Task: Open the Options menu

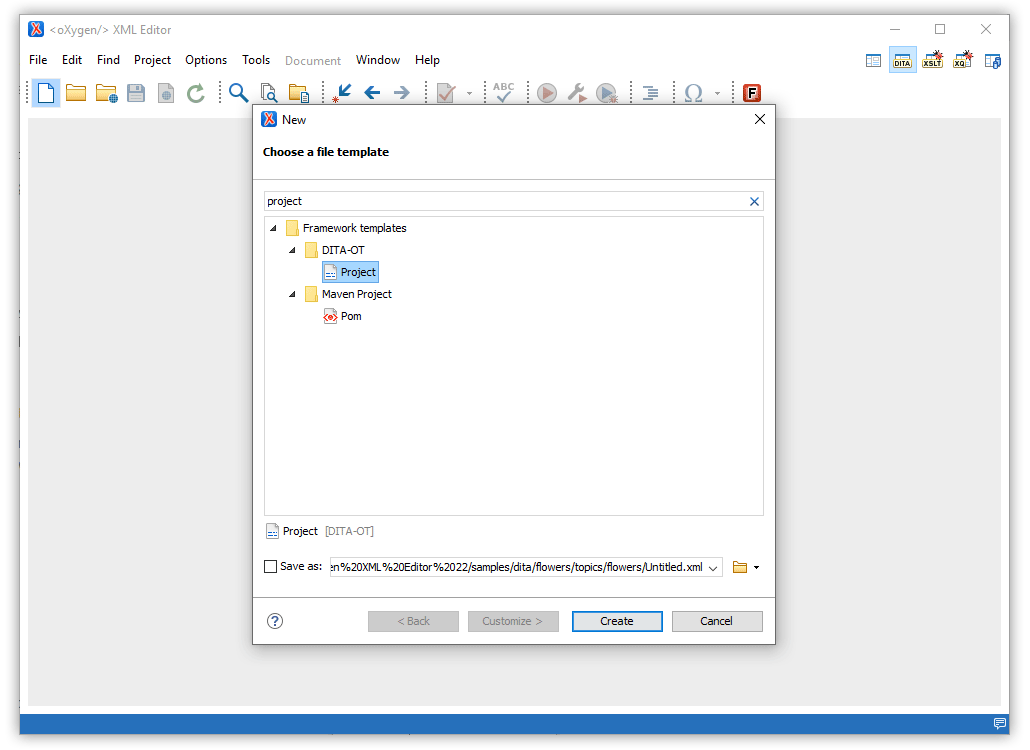Action: pos(206,60)
